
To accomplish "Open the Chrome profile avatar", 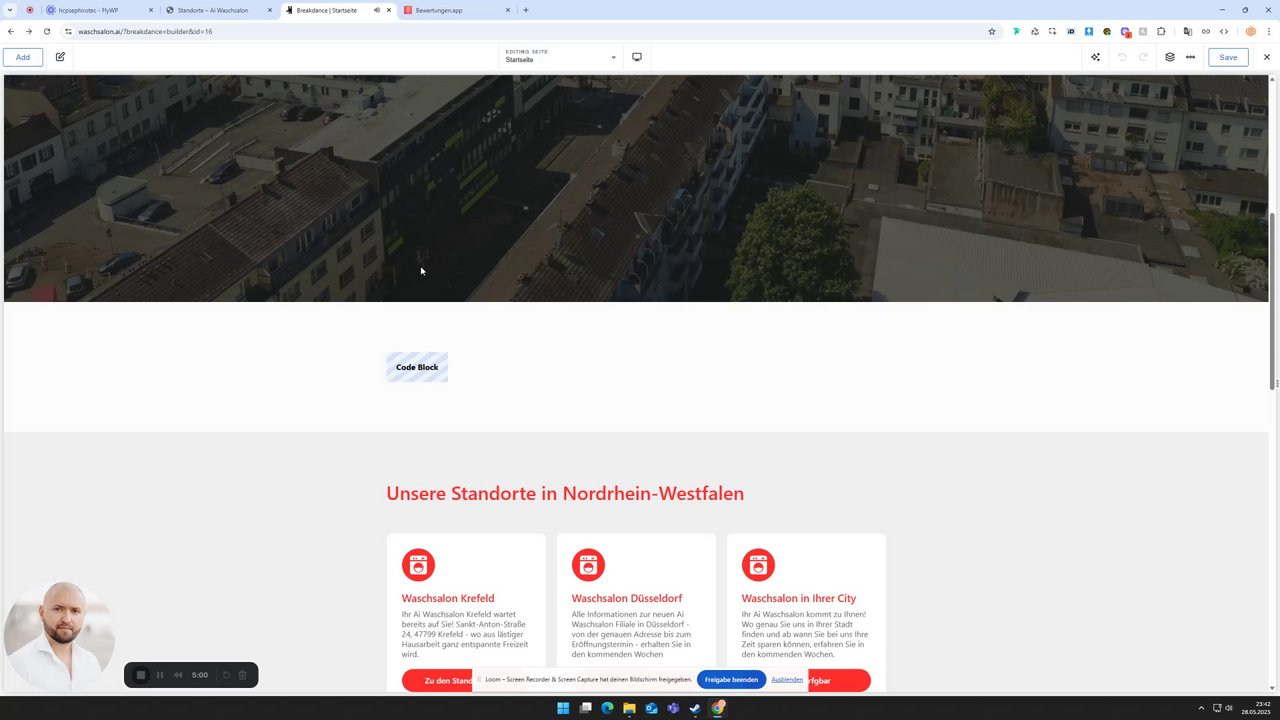I will 1250,31.
